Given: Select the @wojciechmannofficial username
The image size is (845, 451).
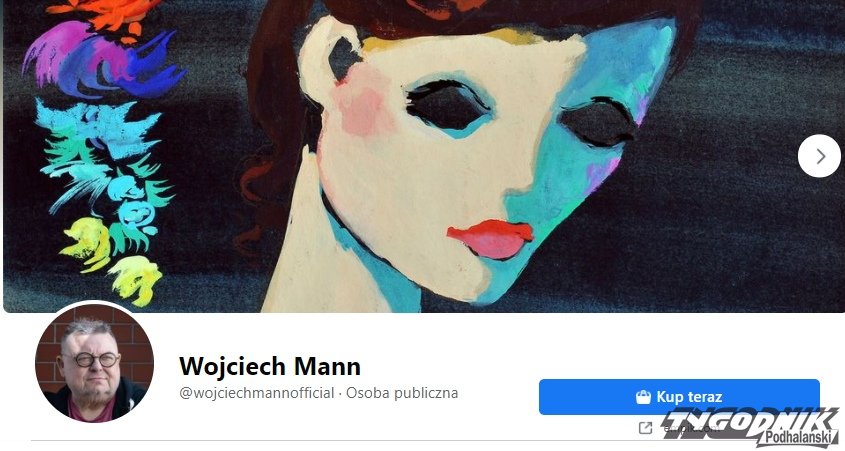Looking at the screenshot, I should point(257,393).
